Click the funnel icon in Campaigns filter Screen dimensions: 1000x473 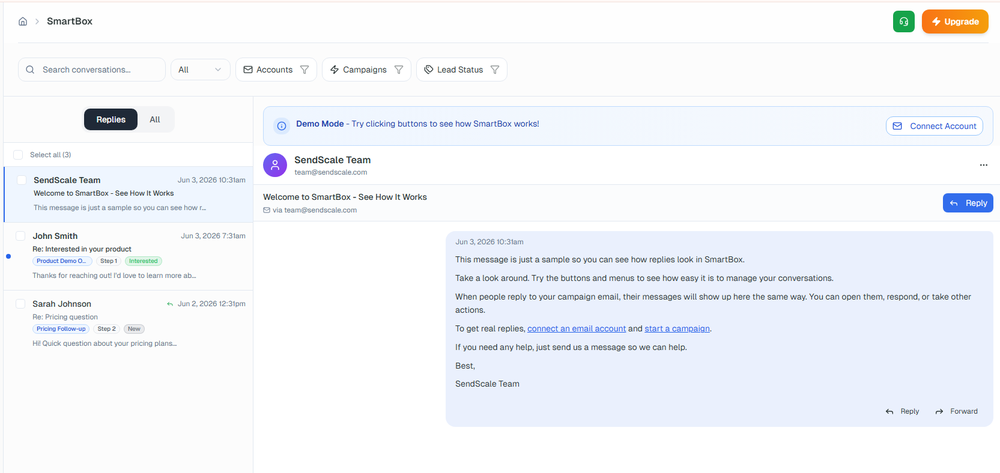pos(399,69)
